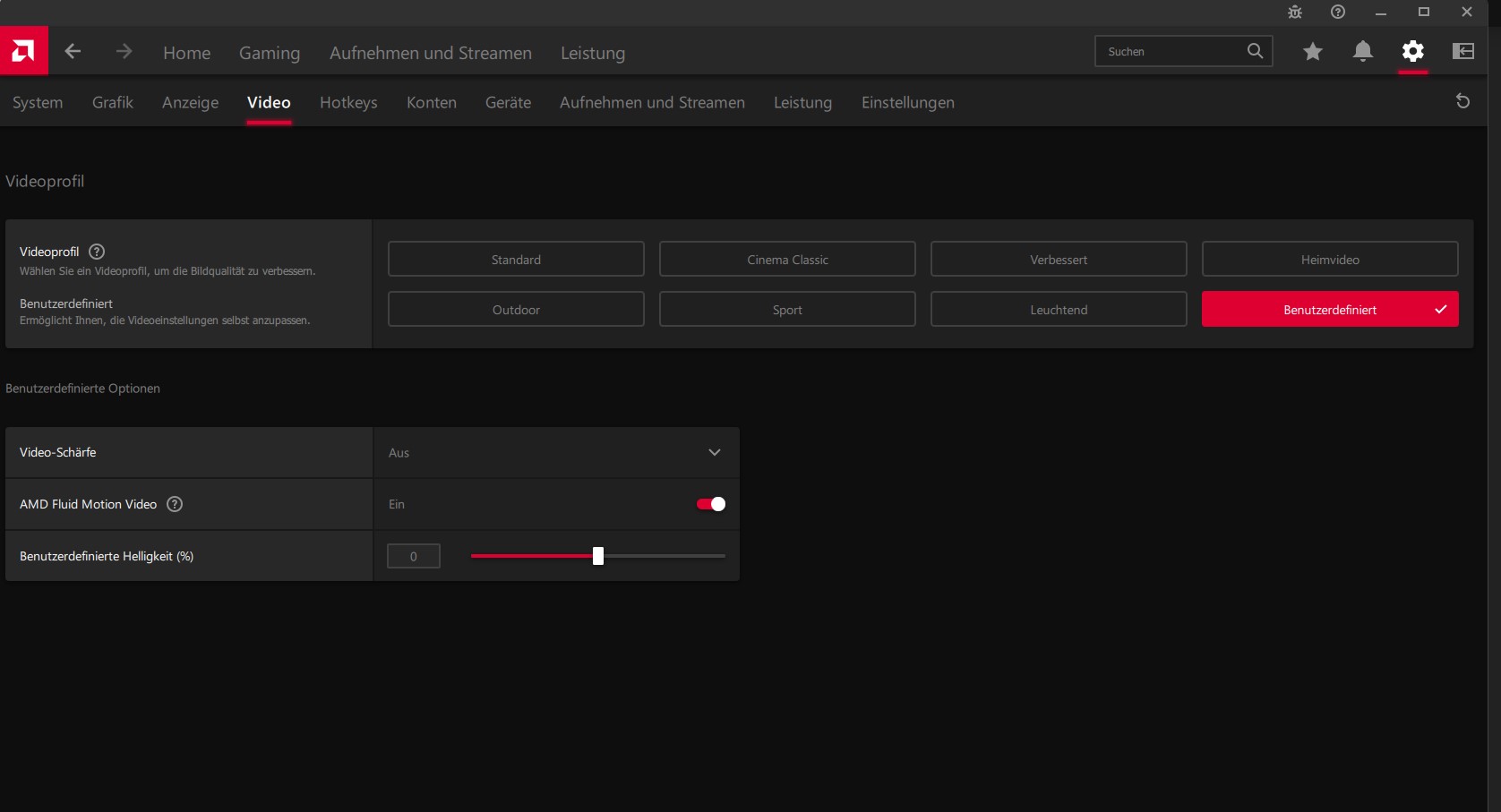
Task: Switch to the Einstellungen tab
Action: click(908, 102)
